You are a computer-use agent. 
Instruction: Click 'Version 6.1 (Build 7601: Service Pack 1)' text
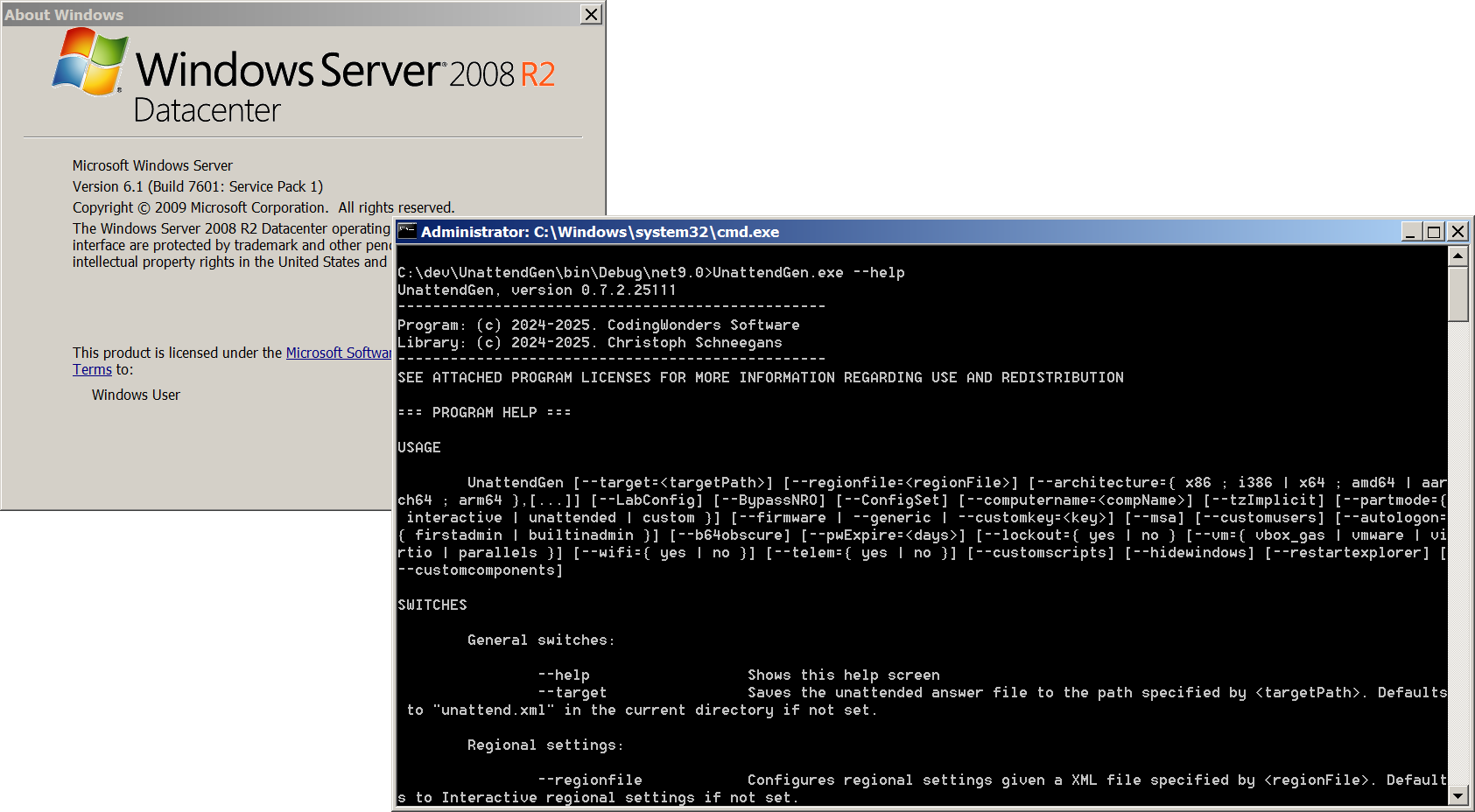tap(198, 186)
